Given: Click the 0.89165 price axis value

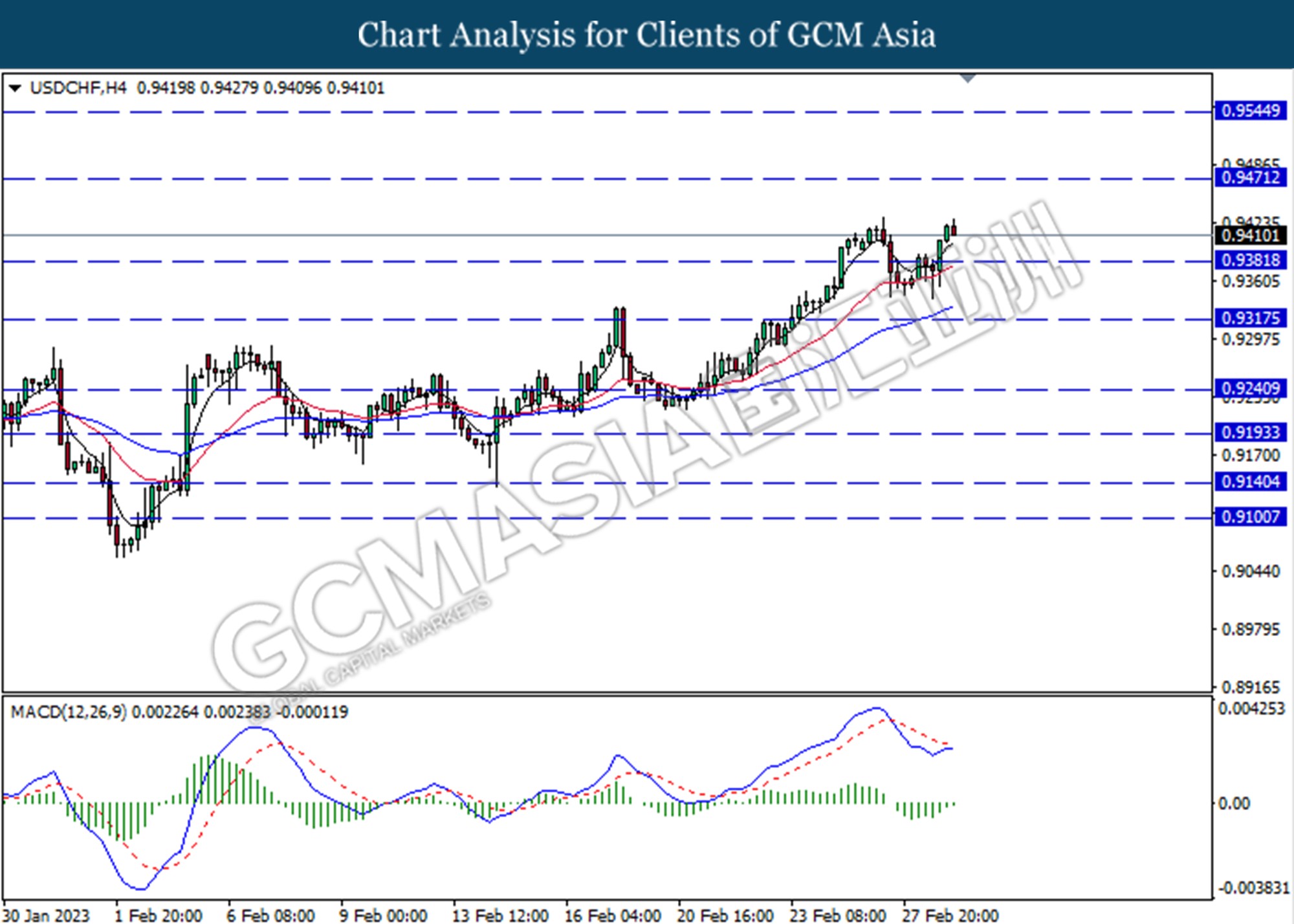Looking at the screenshot, I should pyautogui.click(x=1250, y=687).
